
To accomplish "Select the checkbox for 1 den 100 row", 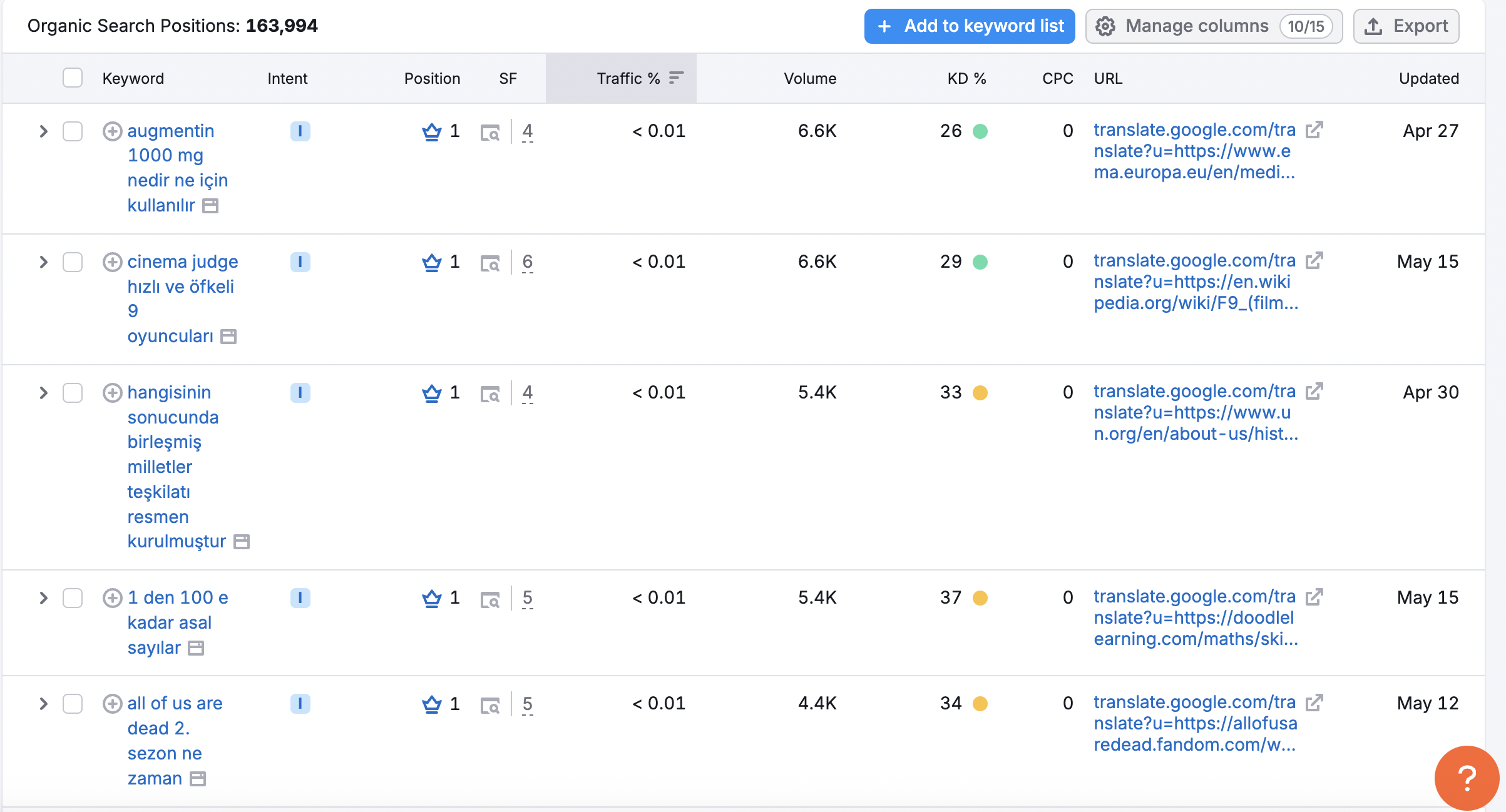I will [73, 598].
